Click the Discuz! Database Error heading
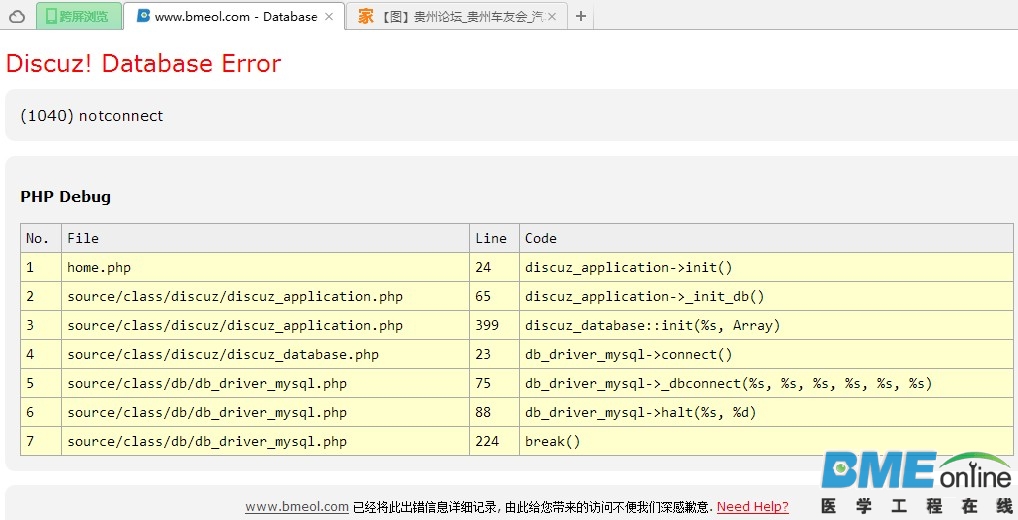Image resolution: width=1018 pixels, height=520 pixels. [x=143, y=64]
